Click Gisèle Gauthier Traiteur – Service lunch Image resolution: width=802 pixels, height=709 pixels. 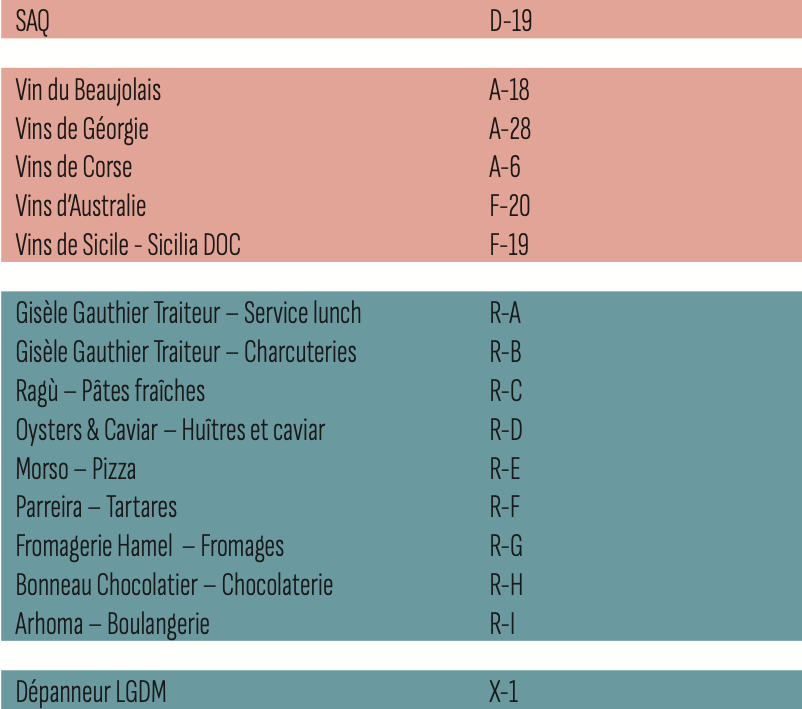pos(188,314)
